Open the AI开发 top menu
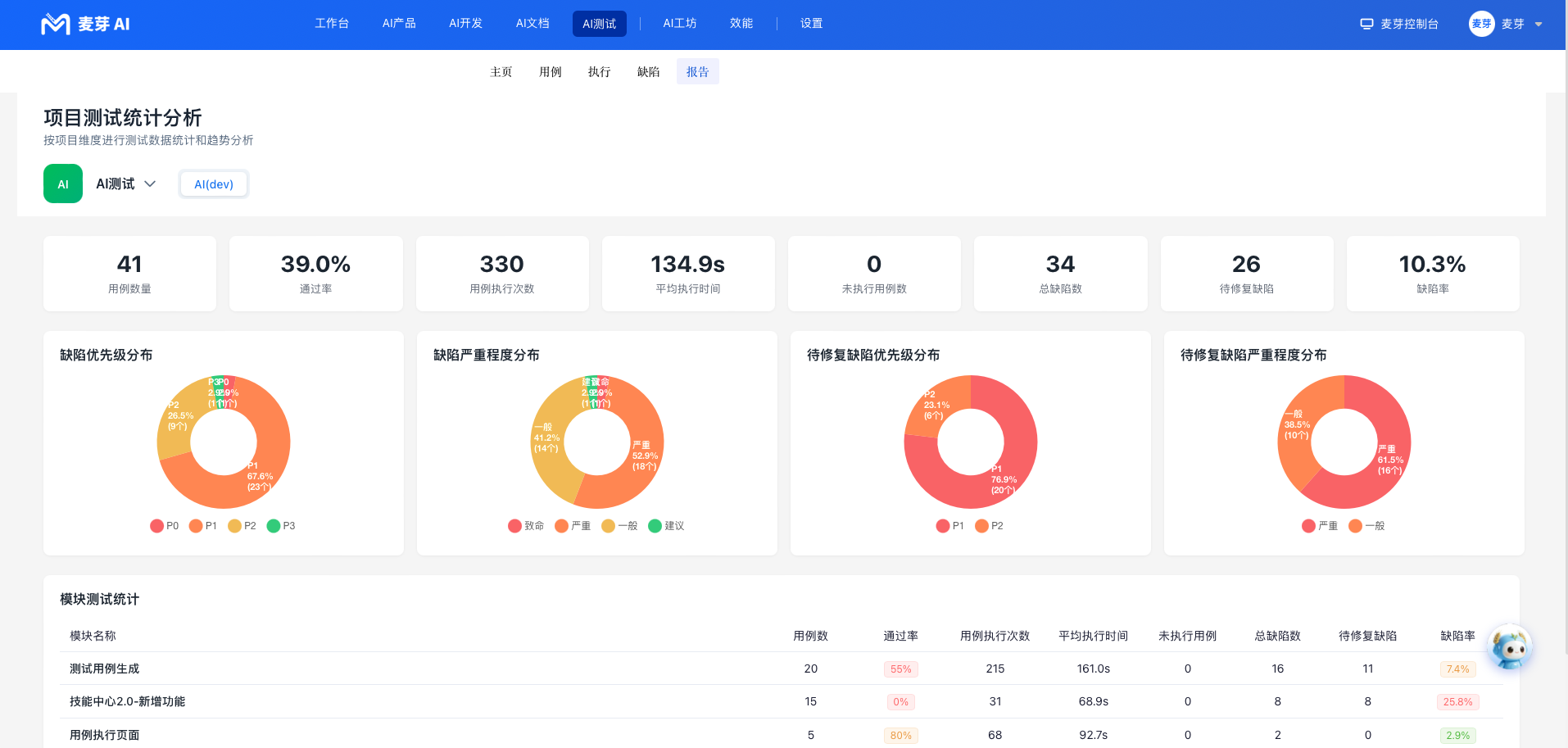This screenshot has height=748, width=1568. 465,24
